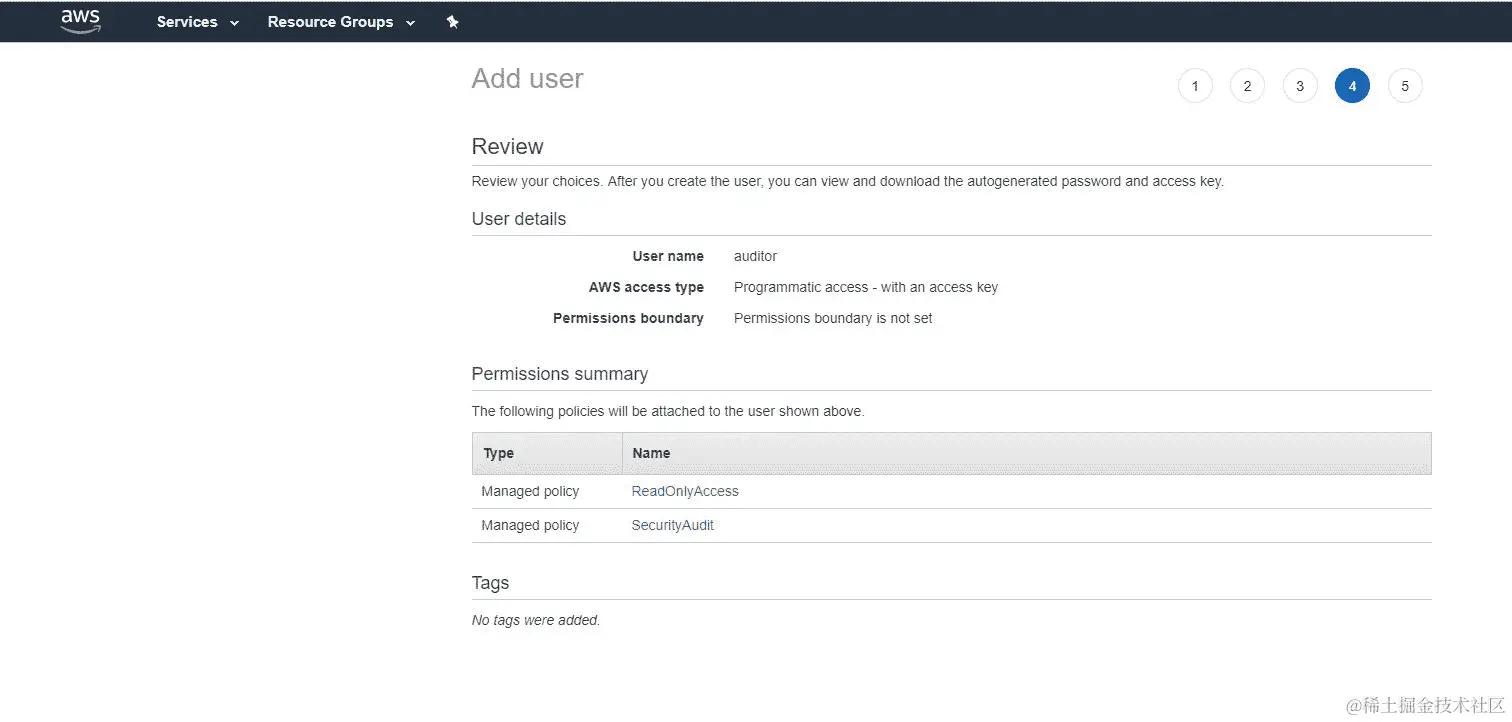Click the AWS logo home icon
This screenshot has width=1512, height=722.
tap(80, 21)
